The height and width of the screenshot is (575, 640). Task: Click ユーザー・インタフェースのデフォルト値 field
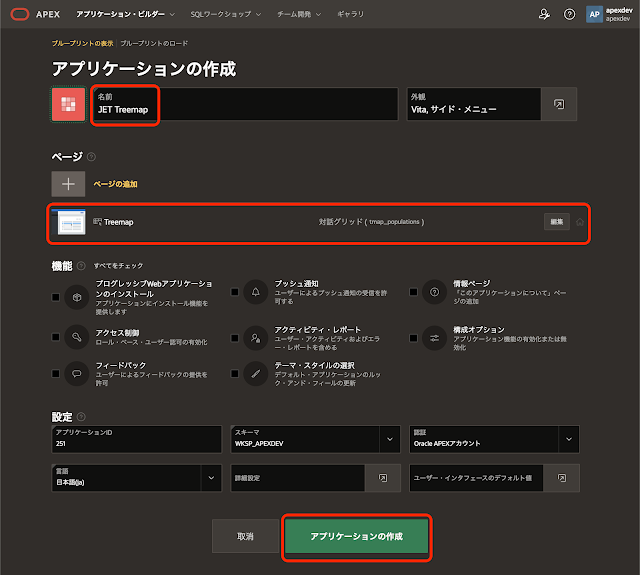click(476, 478)
